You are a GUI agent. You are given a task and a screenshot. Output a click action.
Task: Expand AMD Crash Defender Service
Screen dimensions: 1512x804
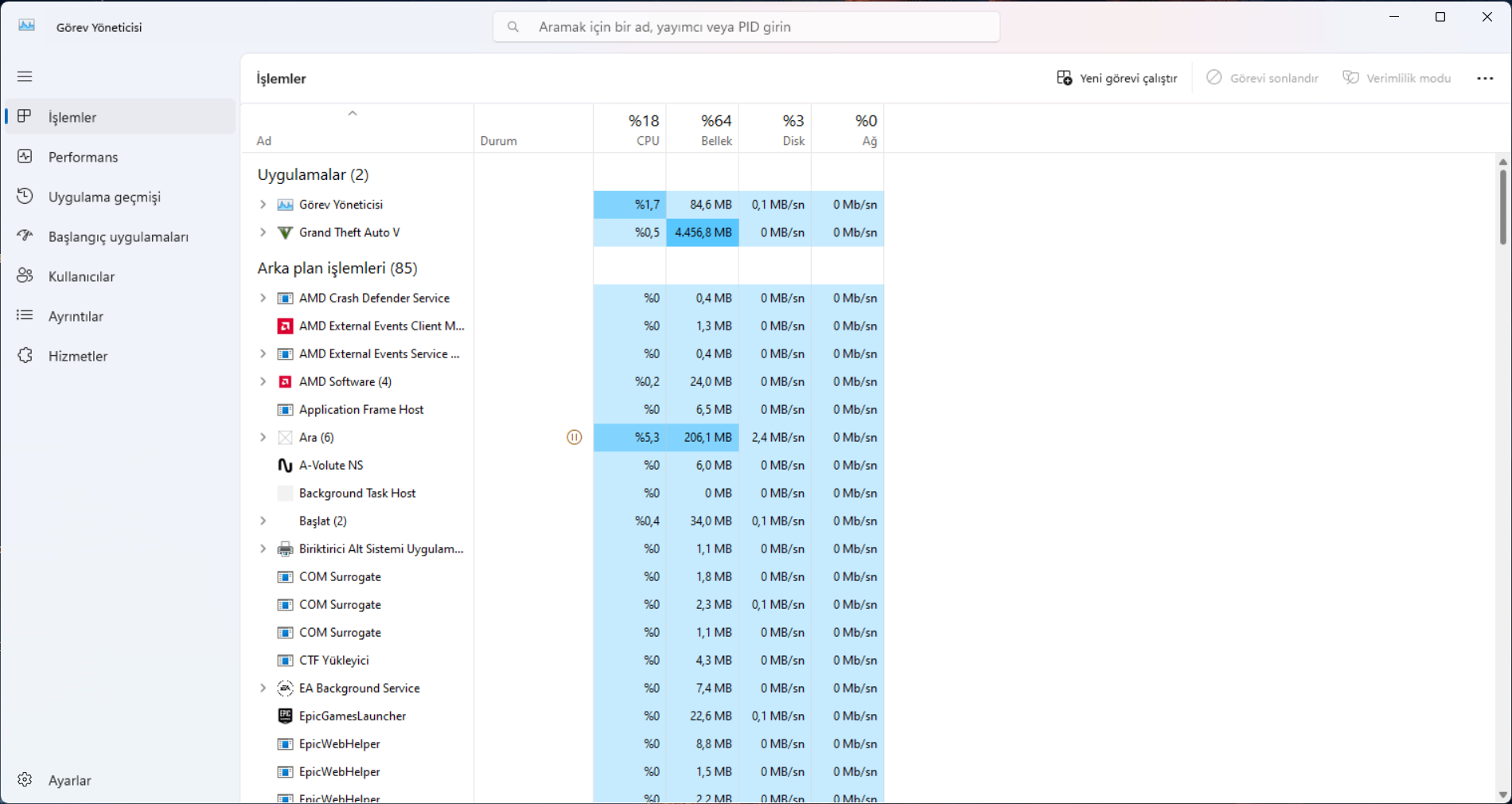[263, 298]
